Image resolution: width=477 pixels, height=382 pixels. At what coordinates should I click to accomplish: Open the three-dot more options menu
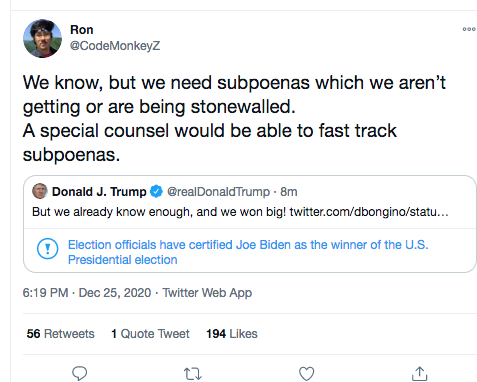point(469,29)
